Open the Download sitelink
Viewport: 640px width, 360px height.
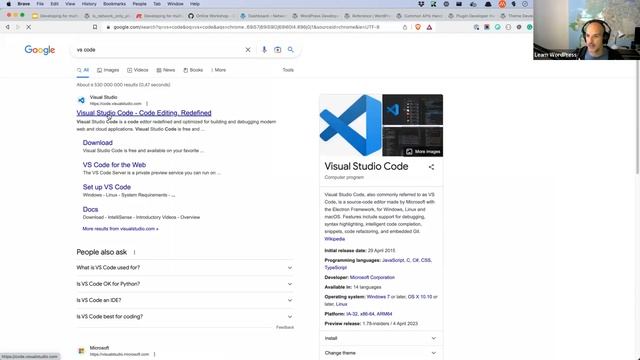[98, 143]
